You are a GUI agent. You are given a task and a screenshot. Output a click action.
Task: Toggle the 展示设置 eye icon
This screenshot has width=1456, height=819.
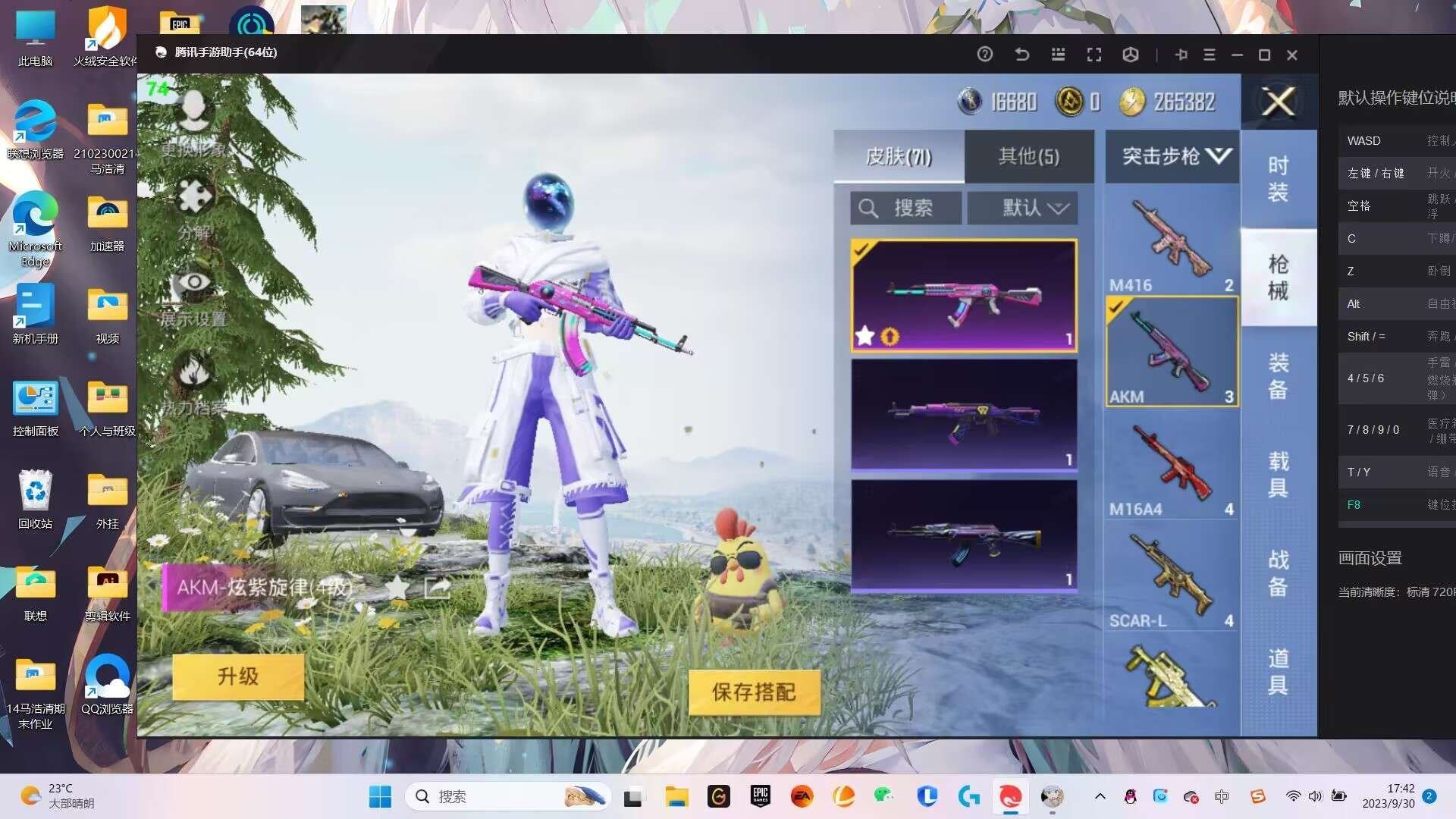194,282
